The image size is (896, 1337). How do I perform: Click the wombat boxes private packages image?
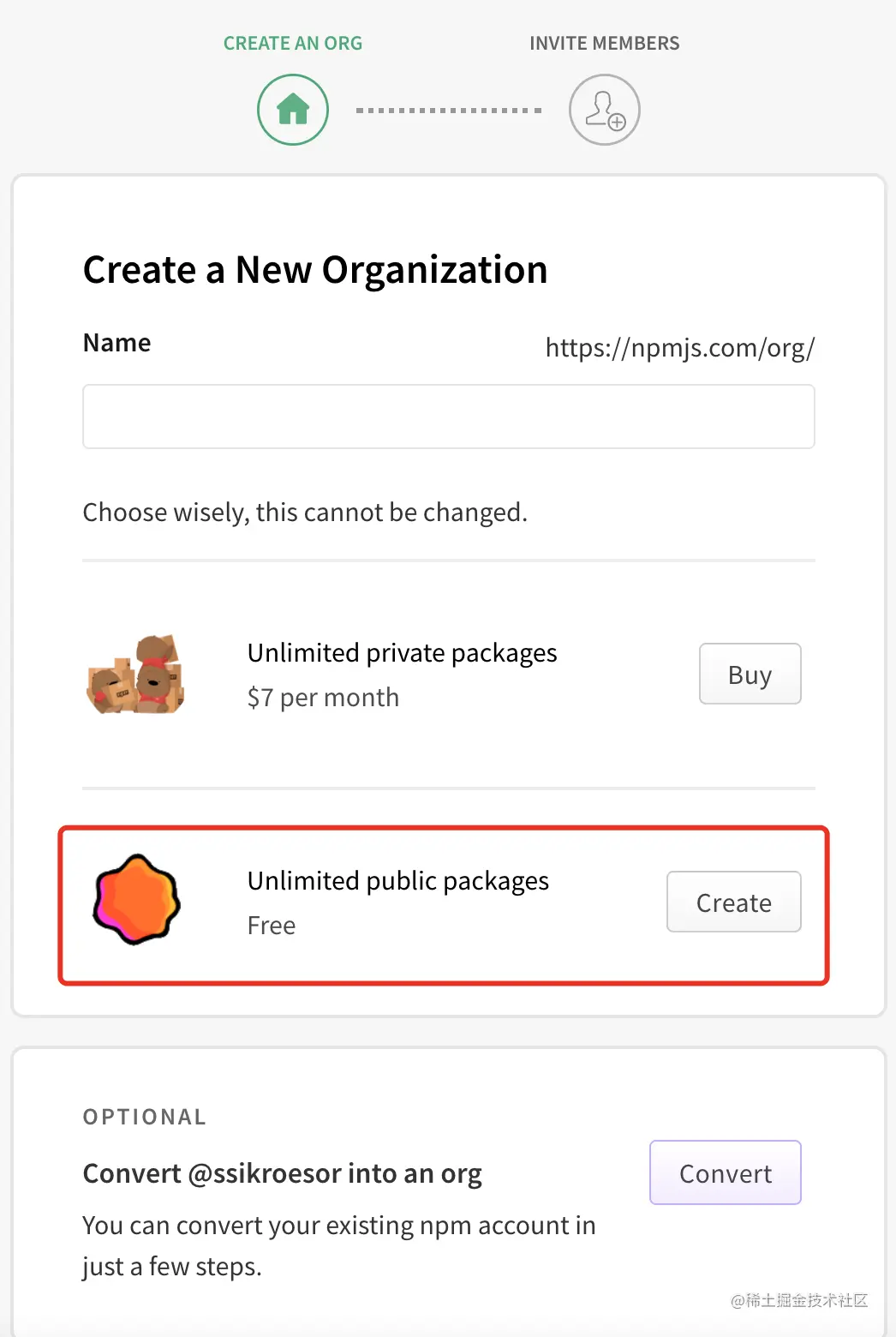pyautogui.click(x=136, y=674)
